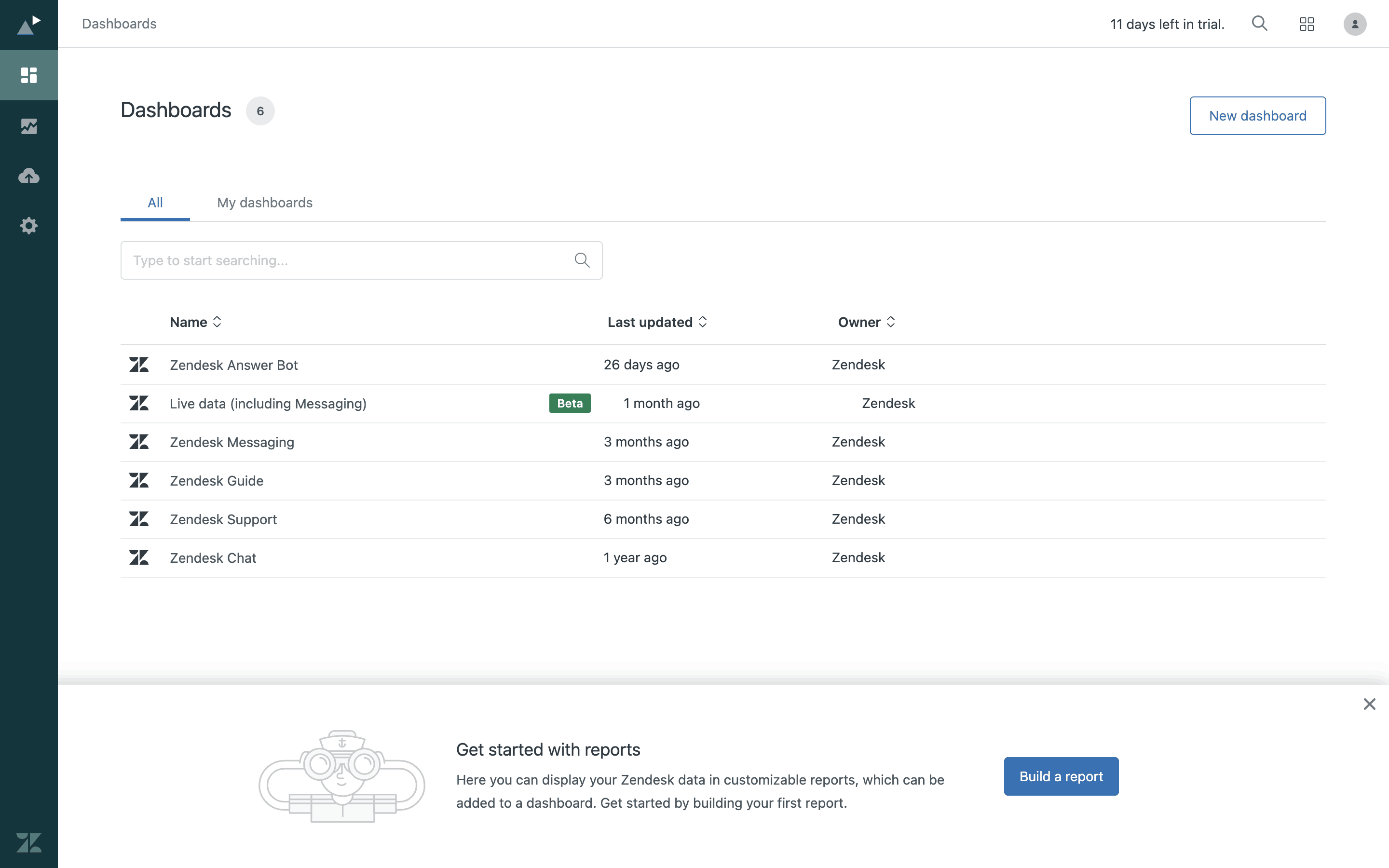
Task: Open the Zendesk Support dashboard
Action: 223,519
